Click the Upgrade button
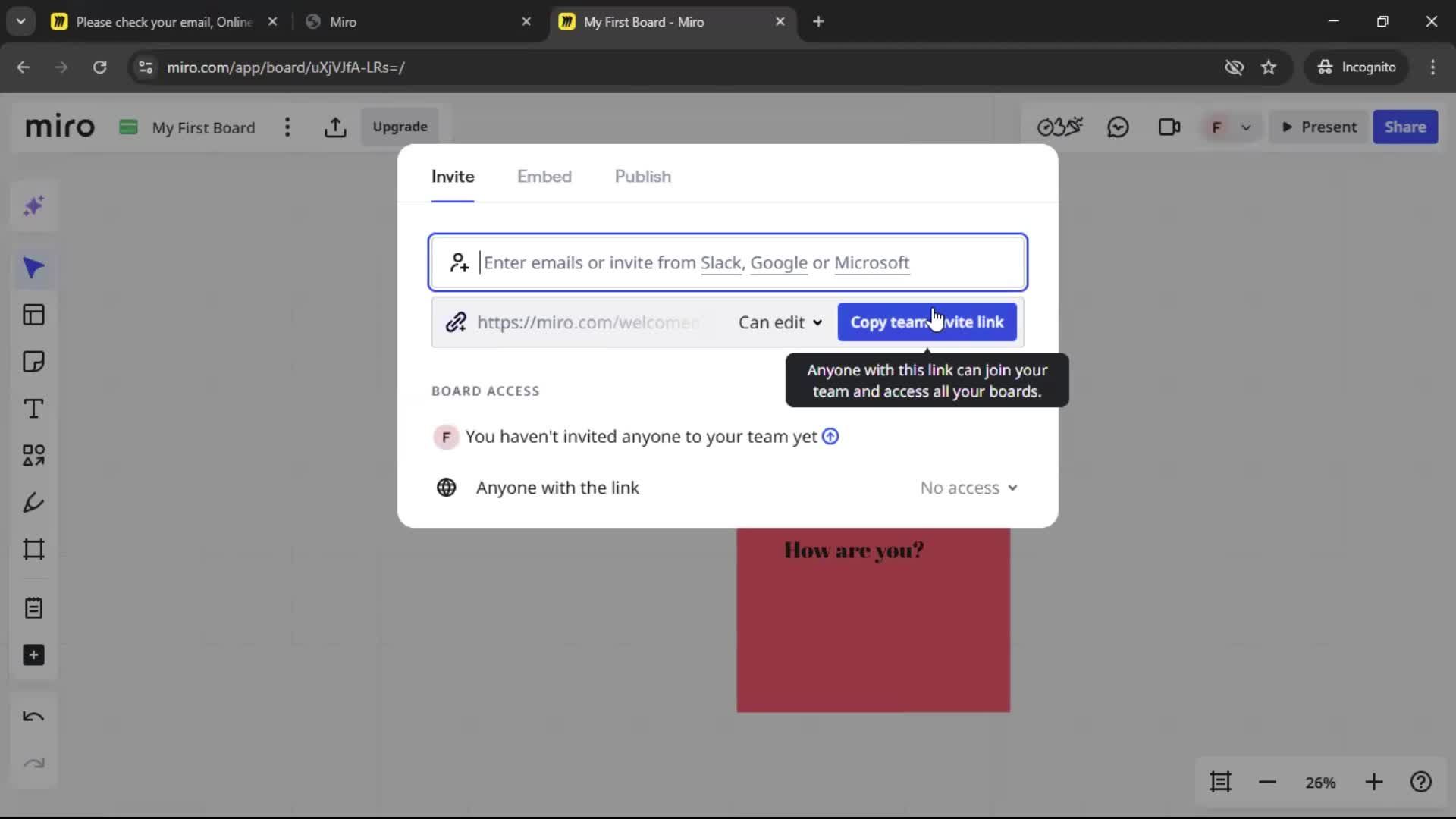This screenshot has width=1456, height=819. tap(400, 127)
